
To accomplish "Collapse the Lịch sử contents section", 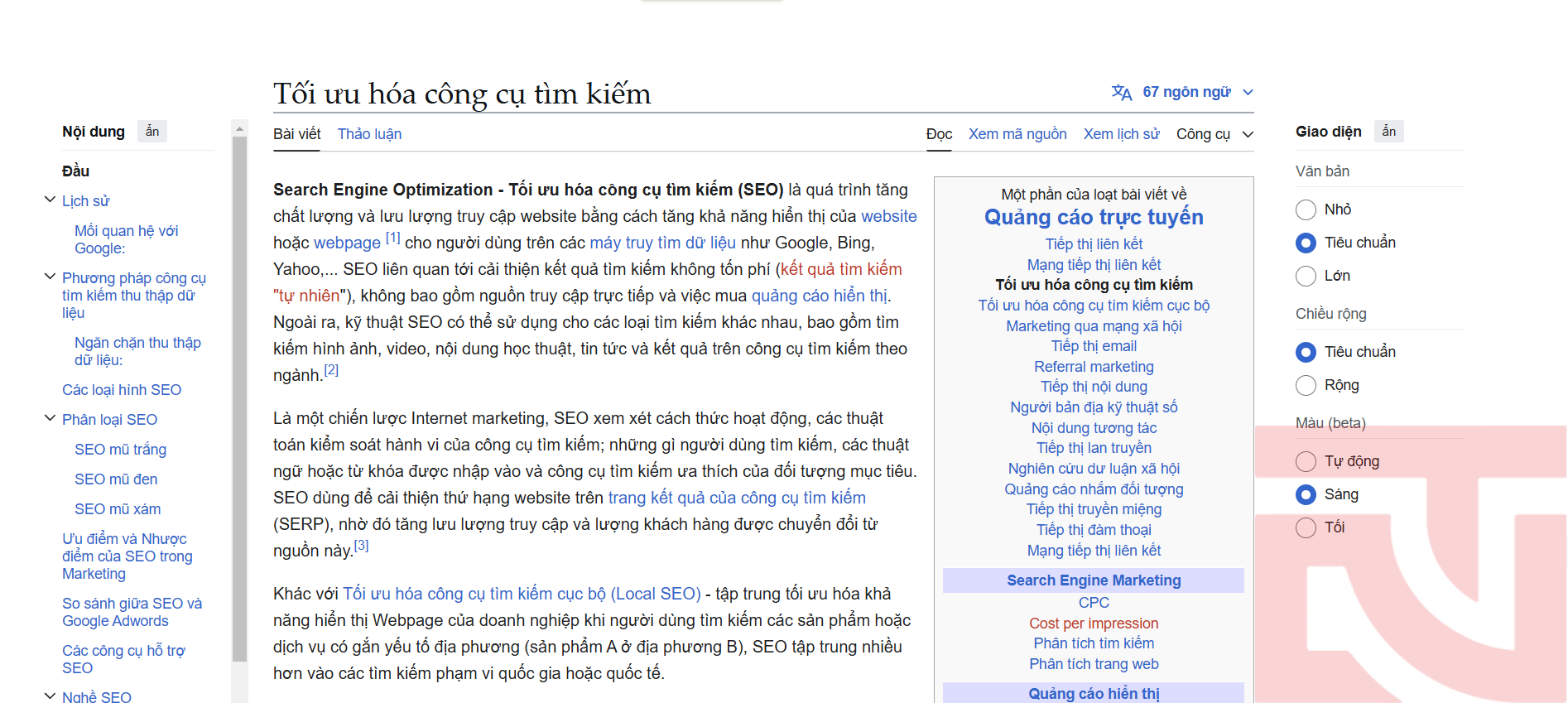I will 50,200.
